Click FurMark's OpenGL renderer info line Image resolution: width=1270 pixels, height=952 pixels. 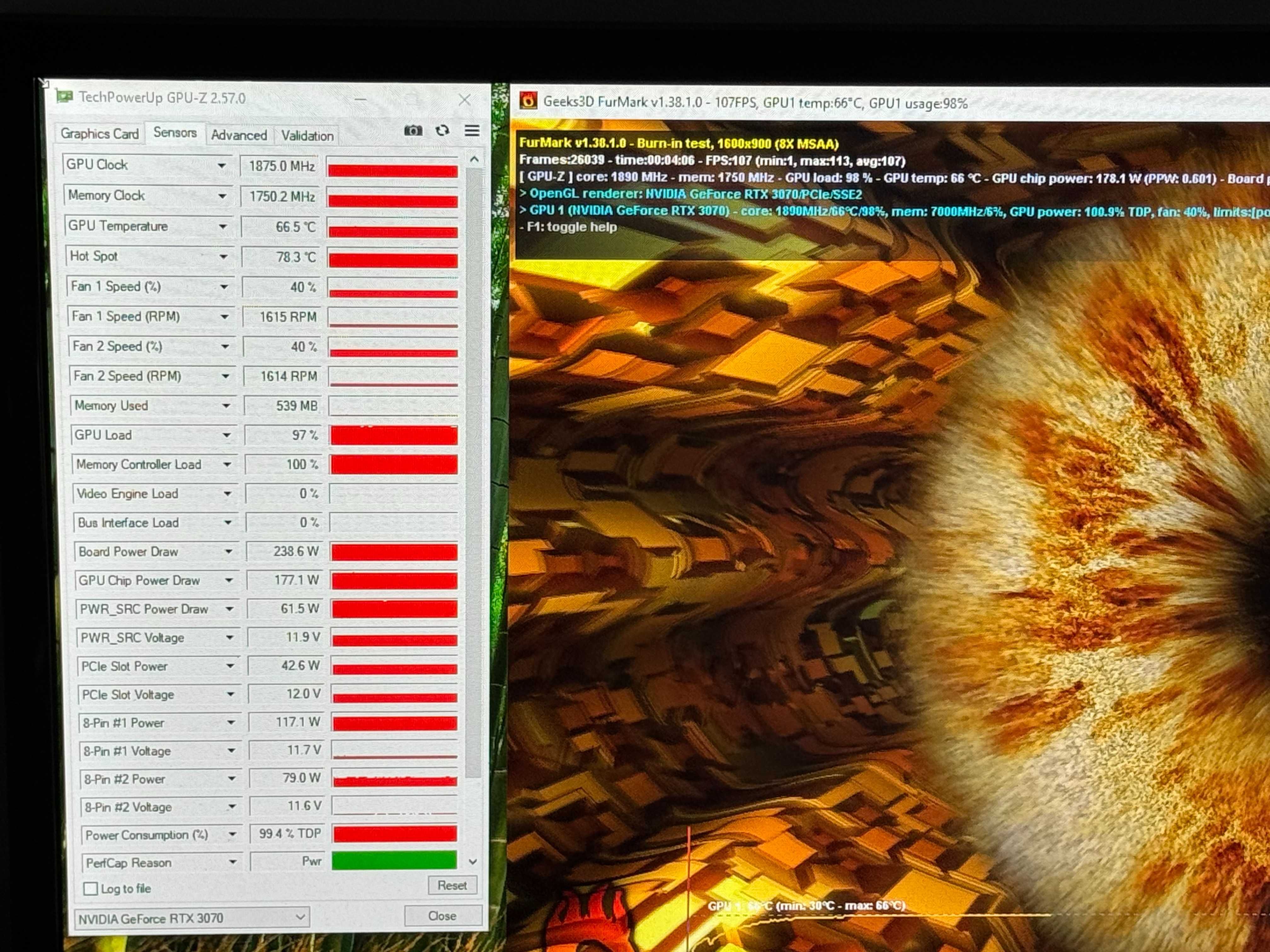click(x=691, y=194)
